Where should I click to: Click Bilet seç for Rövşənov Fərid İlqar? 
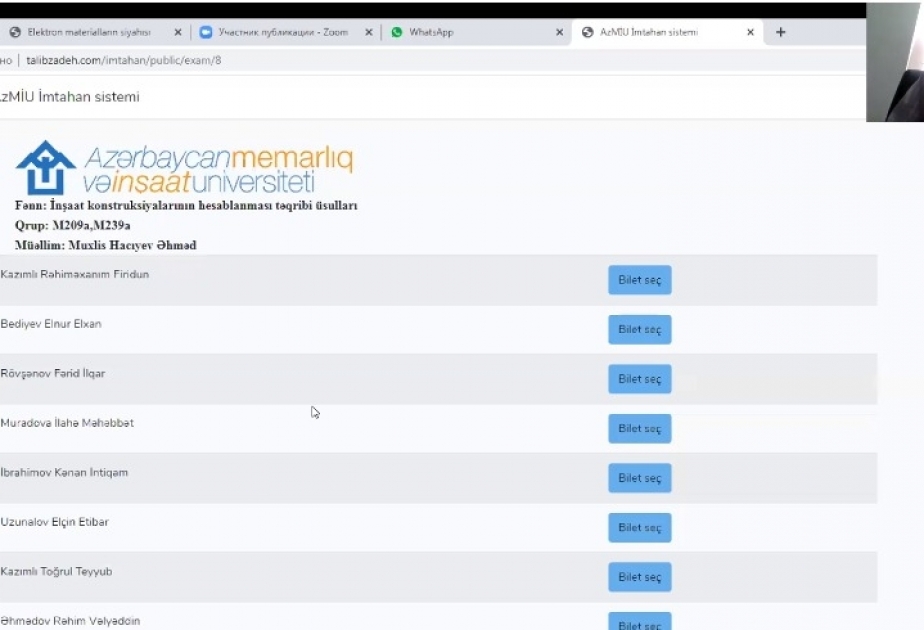[x=639, y=379]
